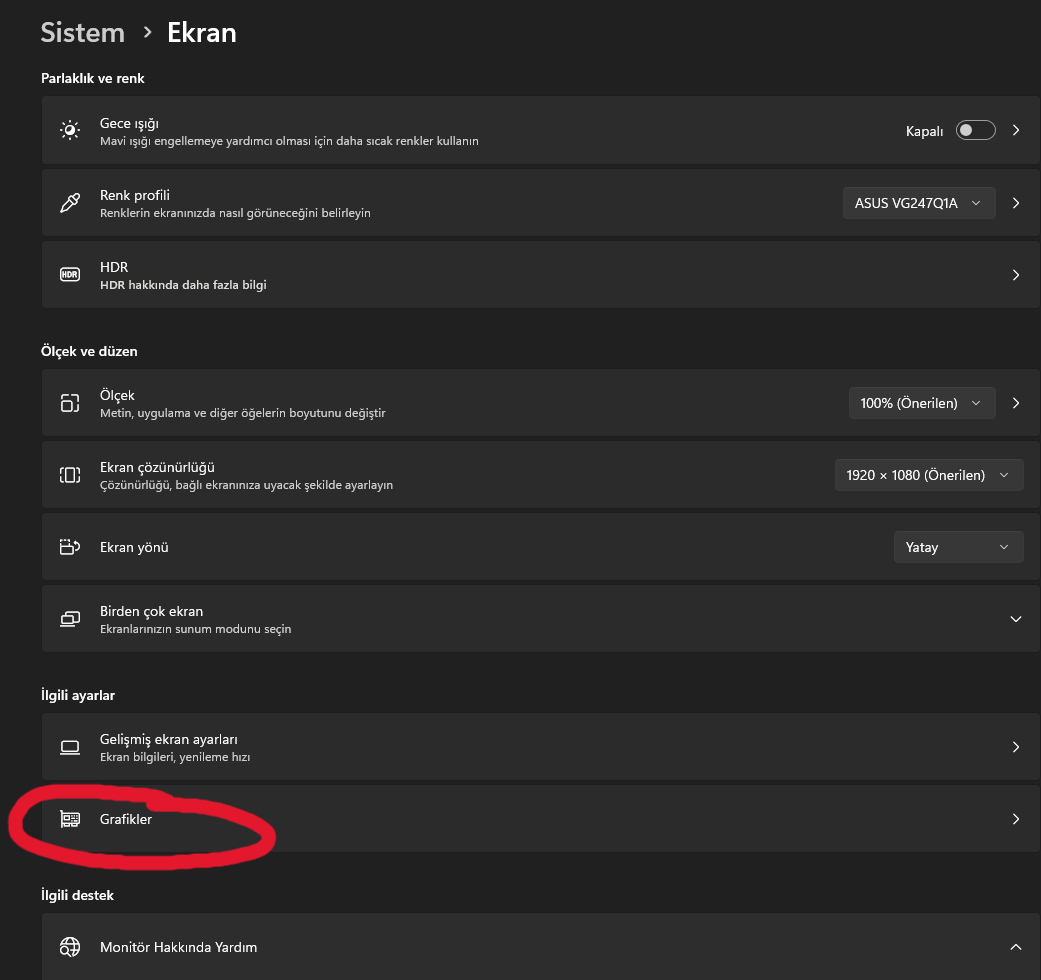Click the İlgili ayarlar heading
This screenshot has width=1041, height=980.
[78, 695]
